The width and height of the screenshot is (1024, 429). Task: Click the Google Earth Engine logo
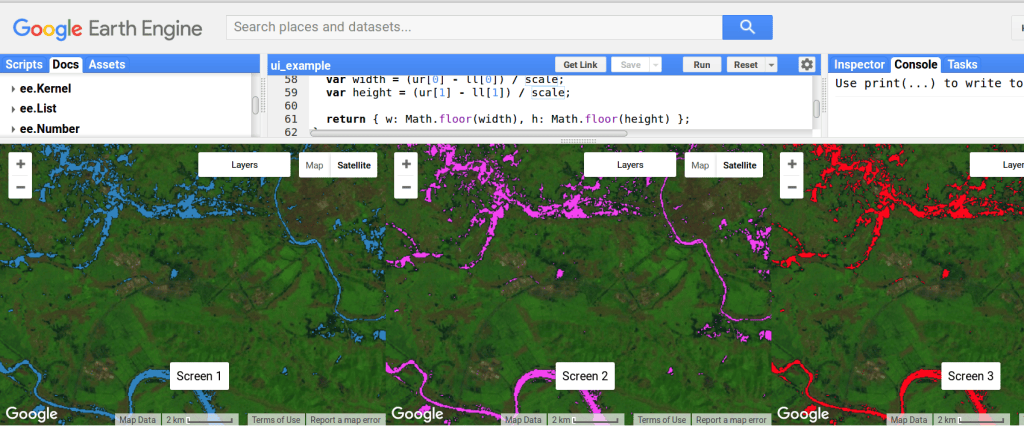click(x=108, y=29)
